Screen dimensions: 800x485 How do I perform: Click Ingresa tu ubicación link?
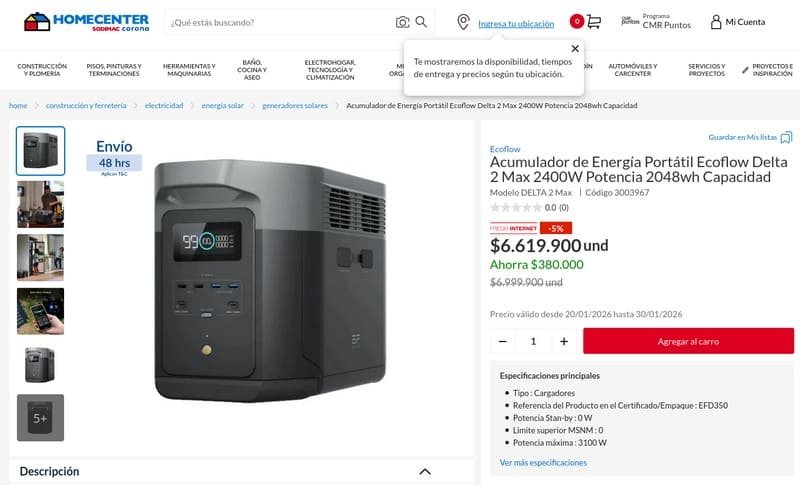click(x=516, y=23)
